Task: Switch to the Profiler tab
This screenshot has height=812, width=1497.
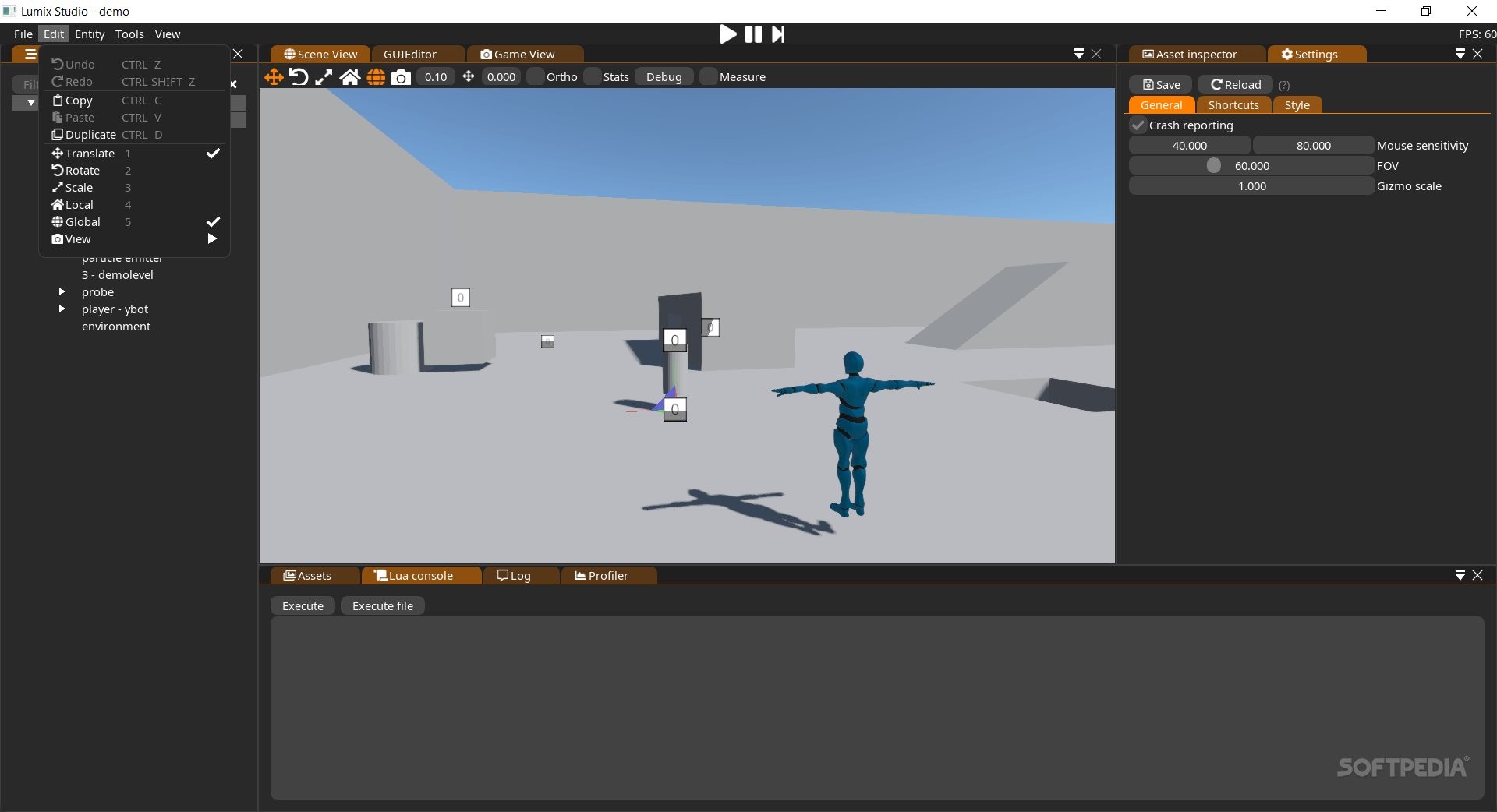Action: [608, 575]
